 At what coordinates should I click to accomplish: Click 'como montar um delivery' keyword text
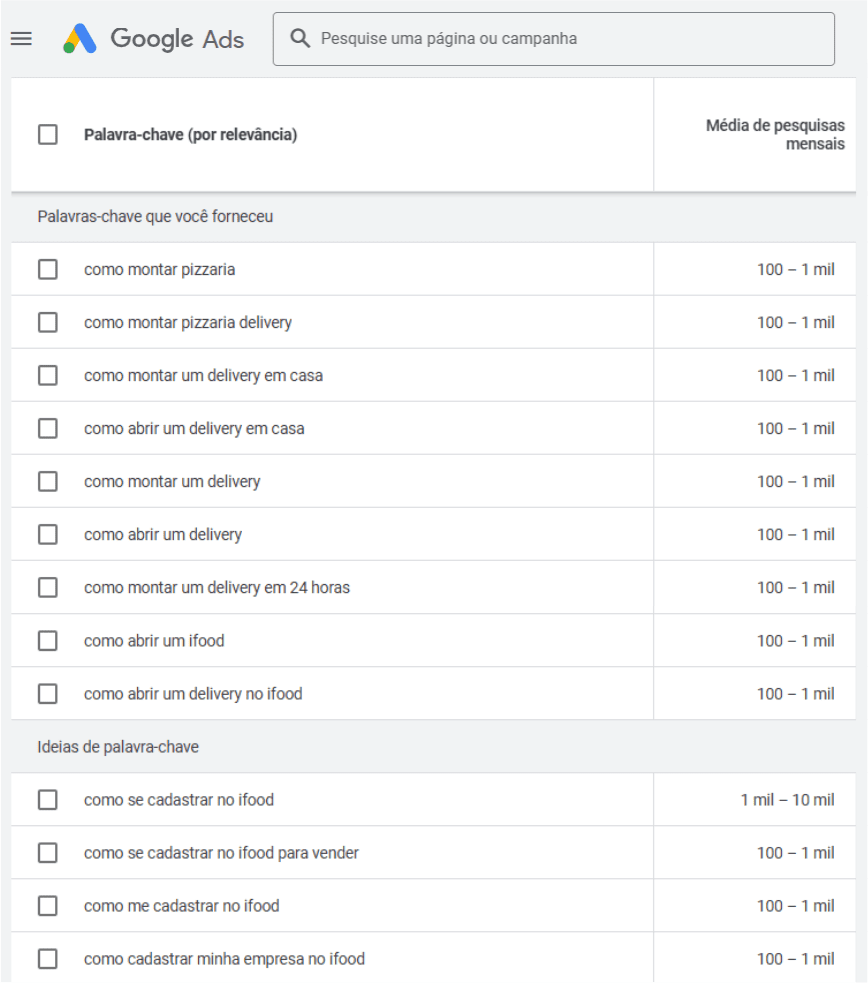pos(172,482)
